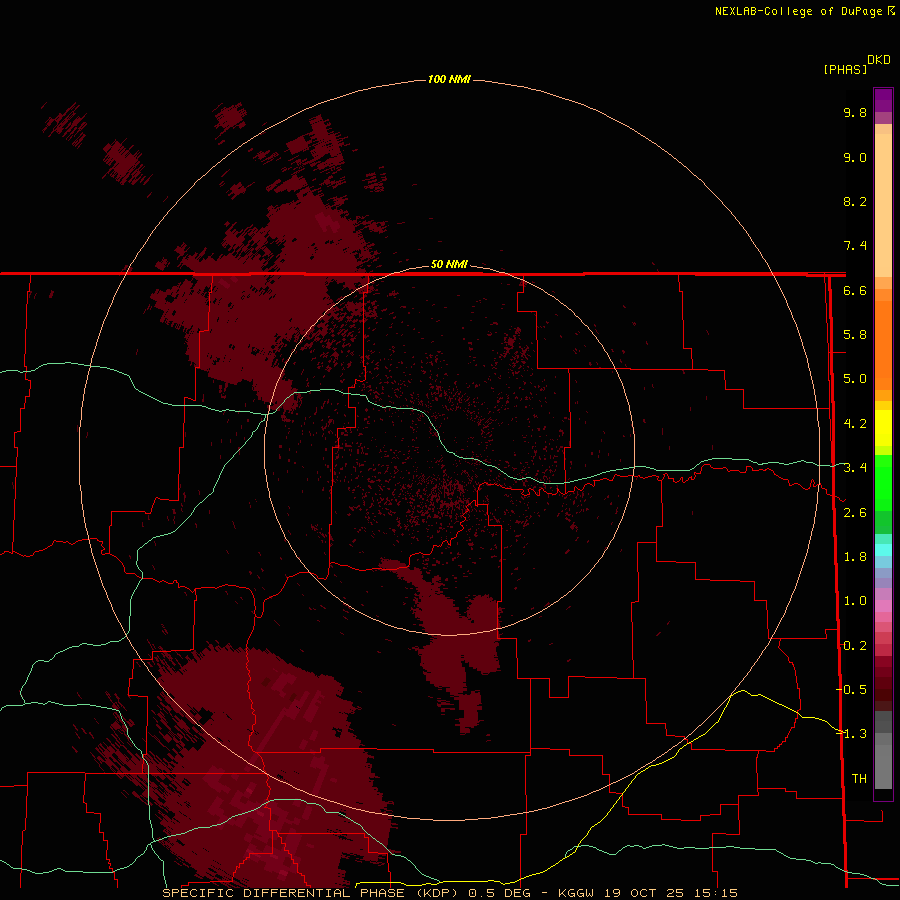
Task: Click the 2.6 legend value
Action: click(855, 513)
